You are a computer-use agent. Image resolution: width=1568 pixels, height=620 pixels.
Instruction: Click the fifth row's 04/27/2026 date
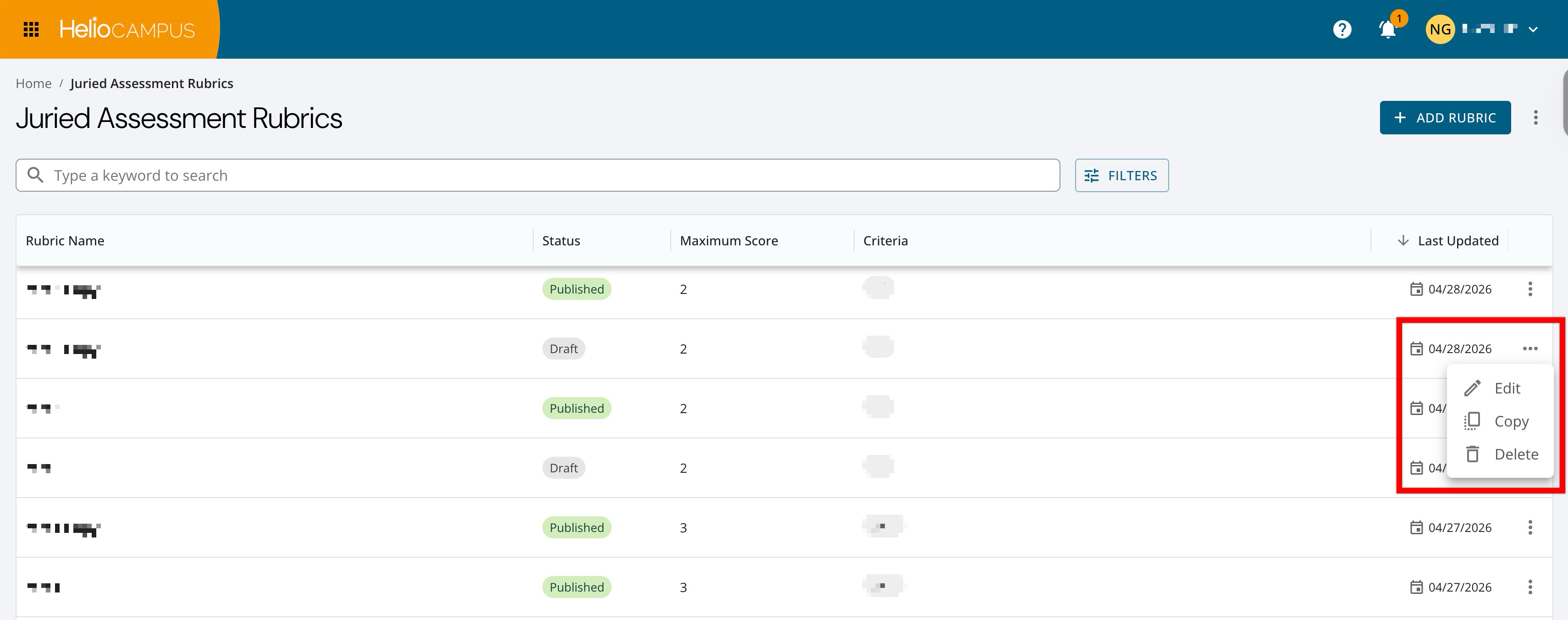1460,527
